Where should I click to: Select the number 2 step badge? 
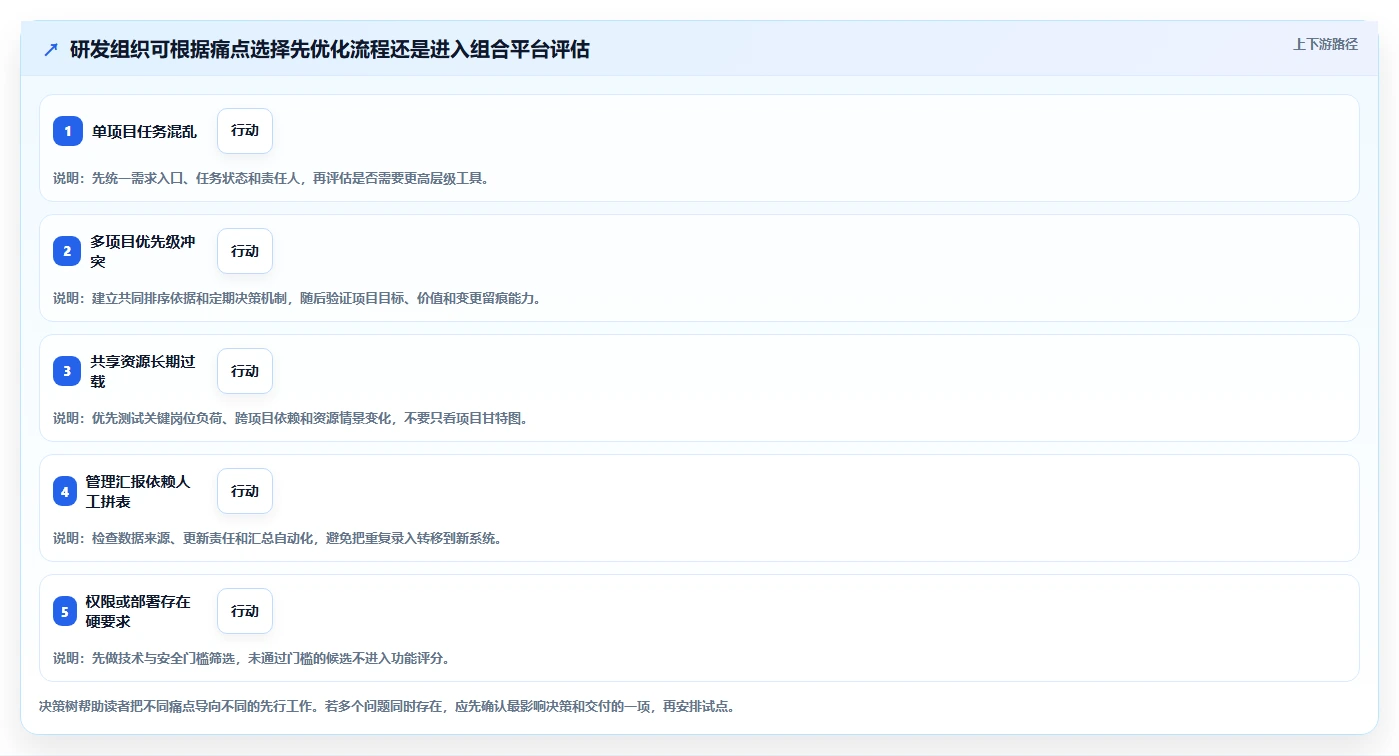[68, 251]
